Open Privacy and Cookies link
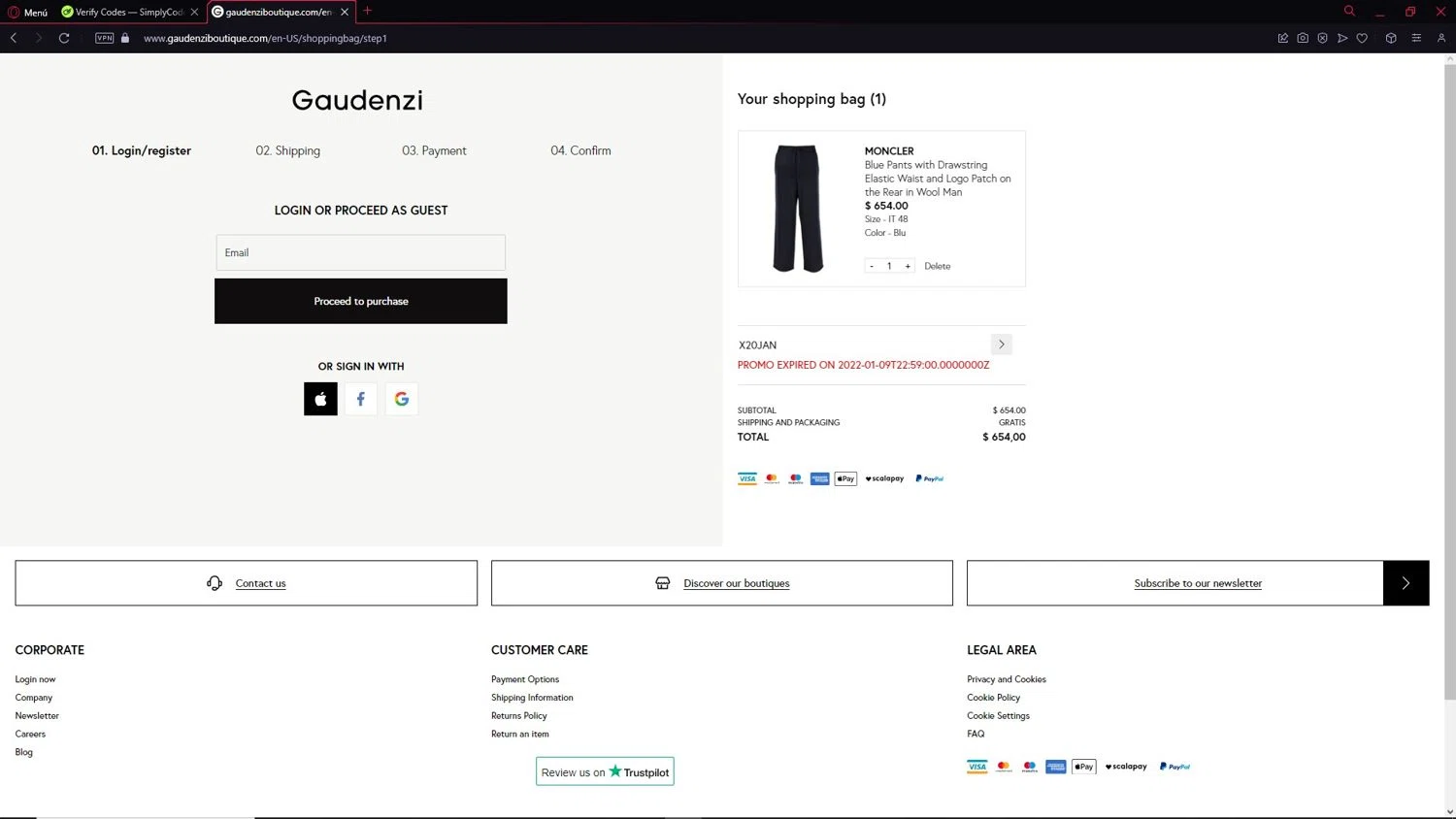This screenshot has width=1456, height=819. (1007, 679)
